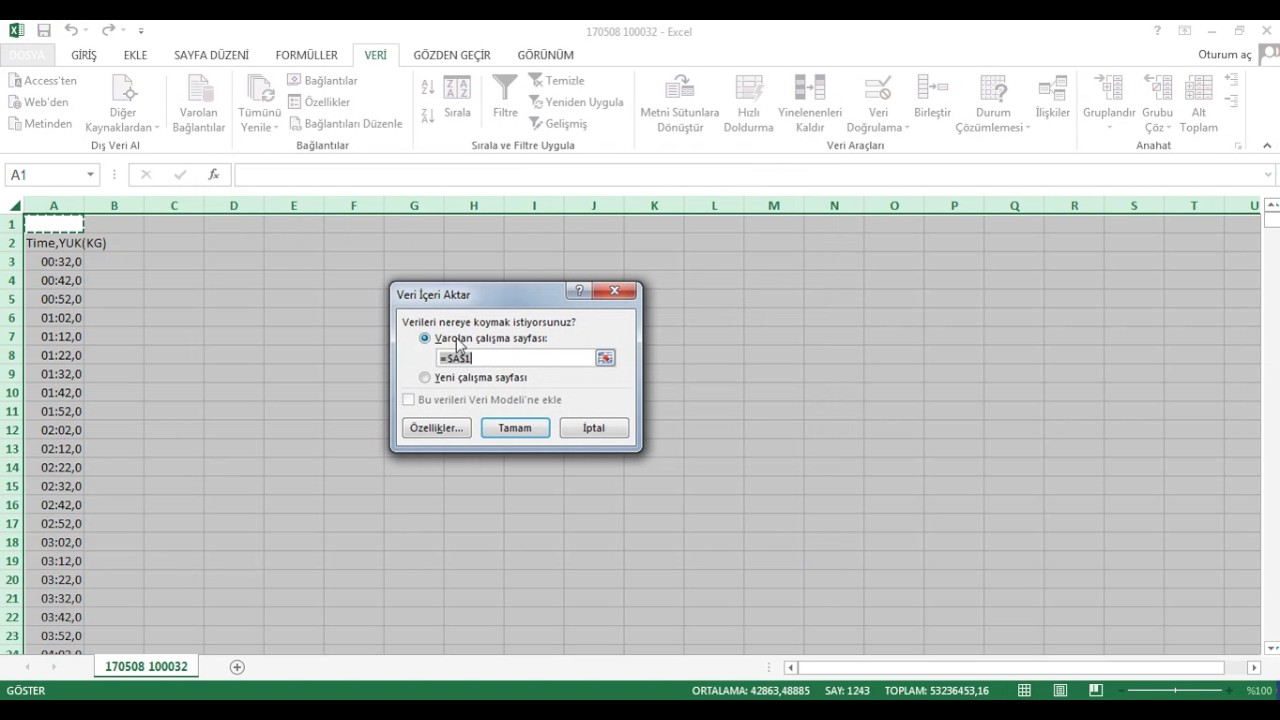Image resolution: width=1280 pixels, height=720 pixels.
Task: Click the Alt Toplam subtotal icon
Action: [x=1198, y=88]
